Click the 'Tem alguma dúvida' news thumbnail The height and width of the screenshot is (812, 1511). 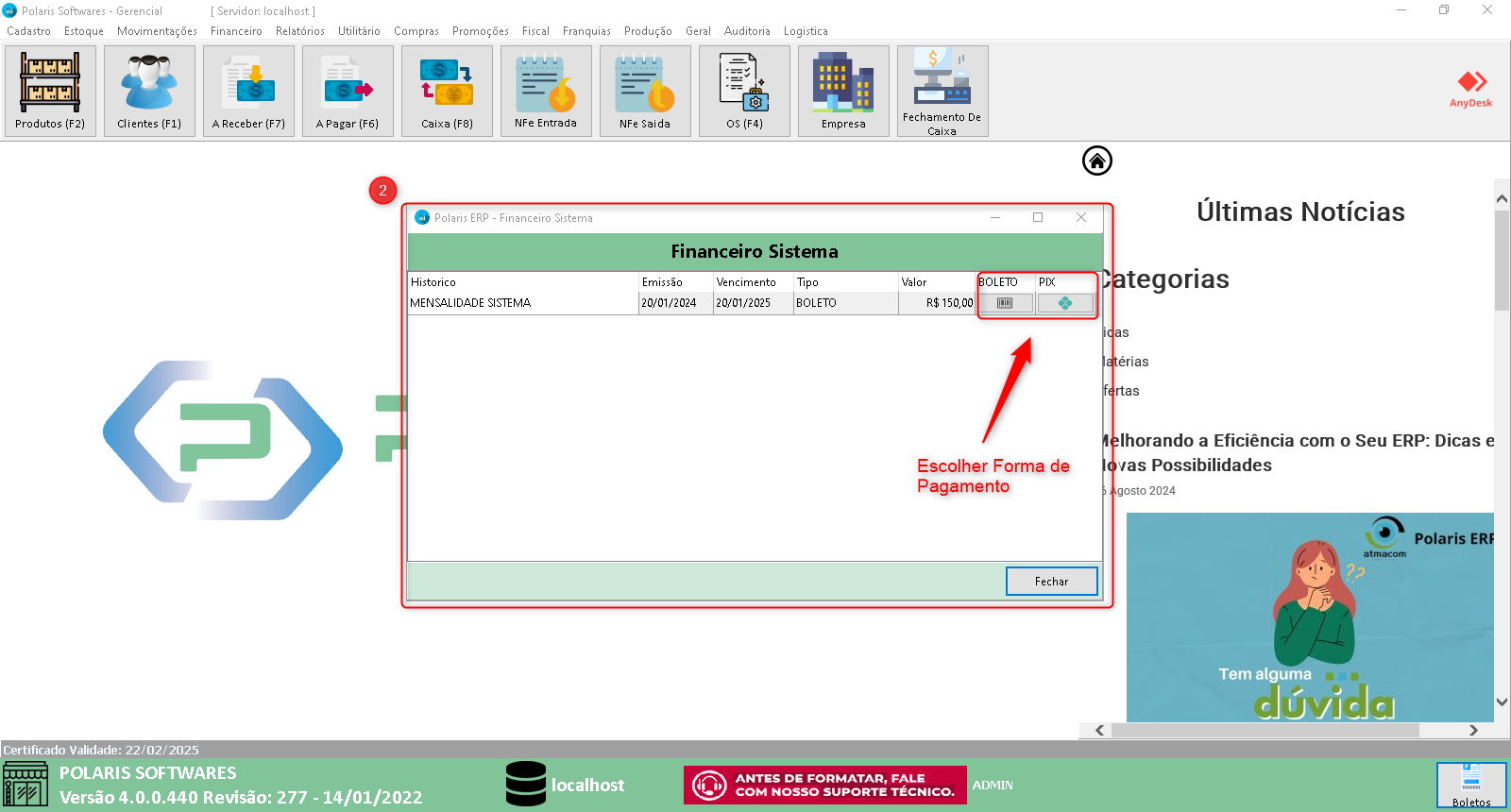[1310, 617]
